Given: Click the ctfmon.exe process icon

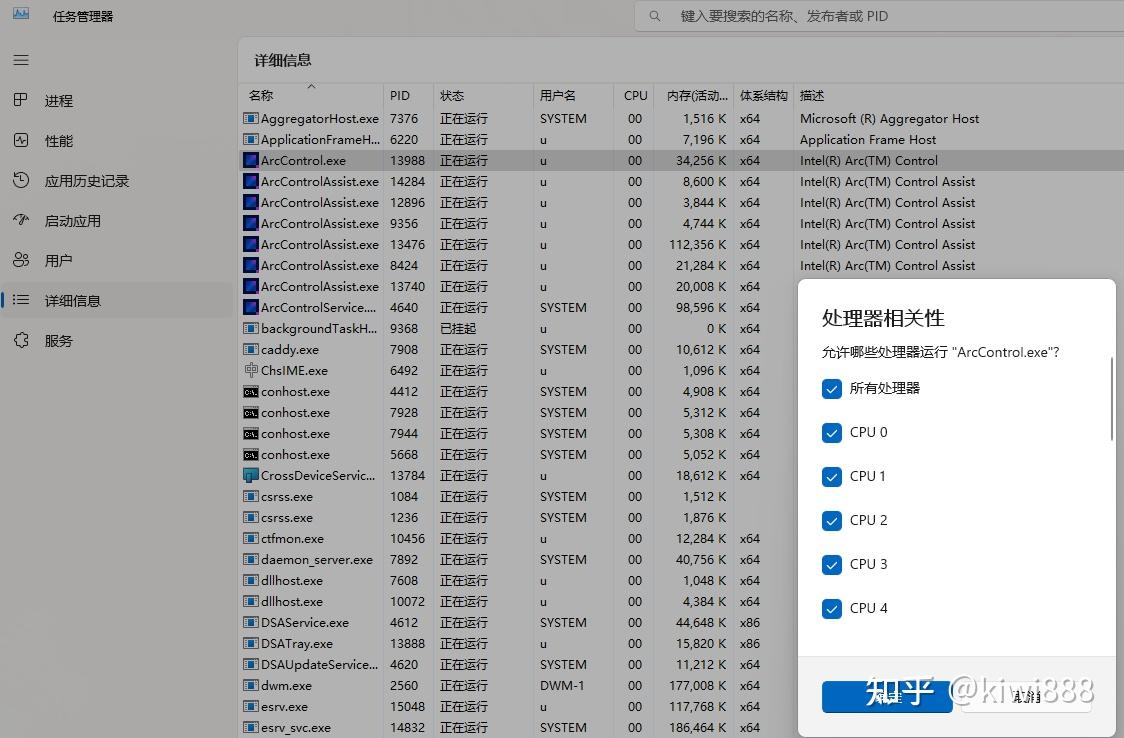Looking at the screenshot, I should [251, 539].
